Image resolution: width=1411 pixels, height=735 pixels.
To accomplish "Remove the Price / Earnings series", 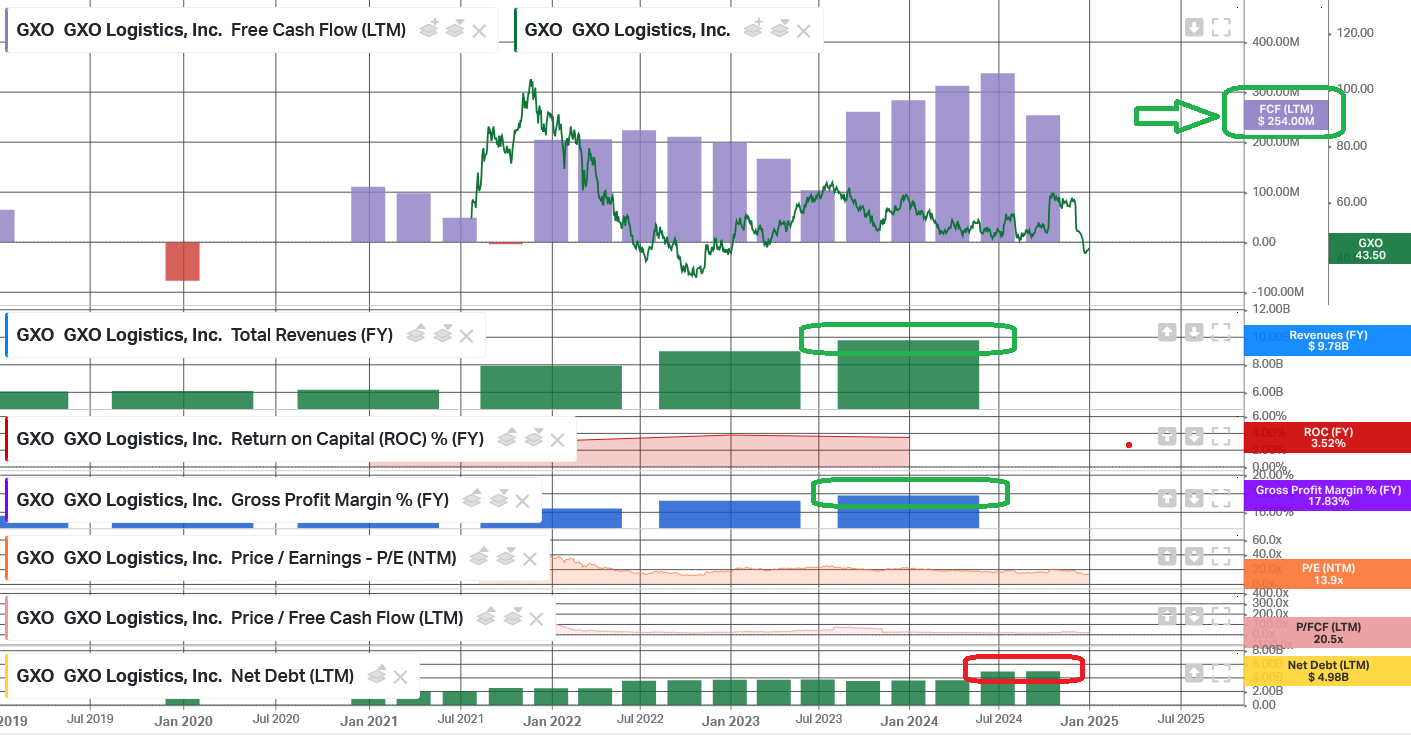I will coord(530,557).
